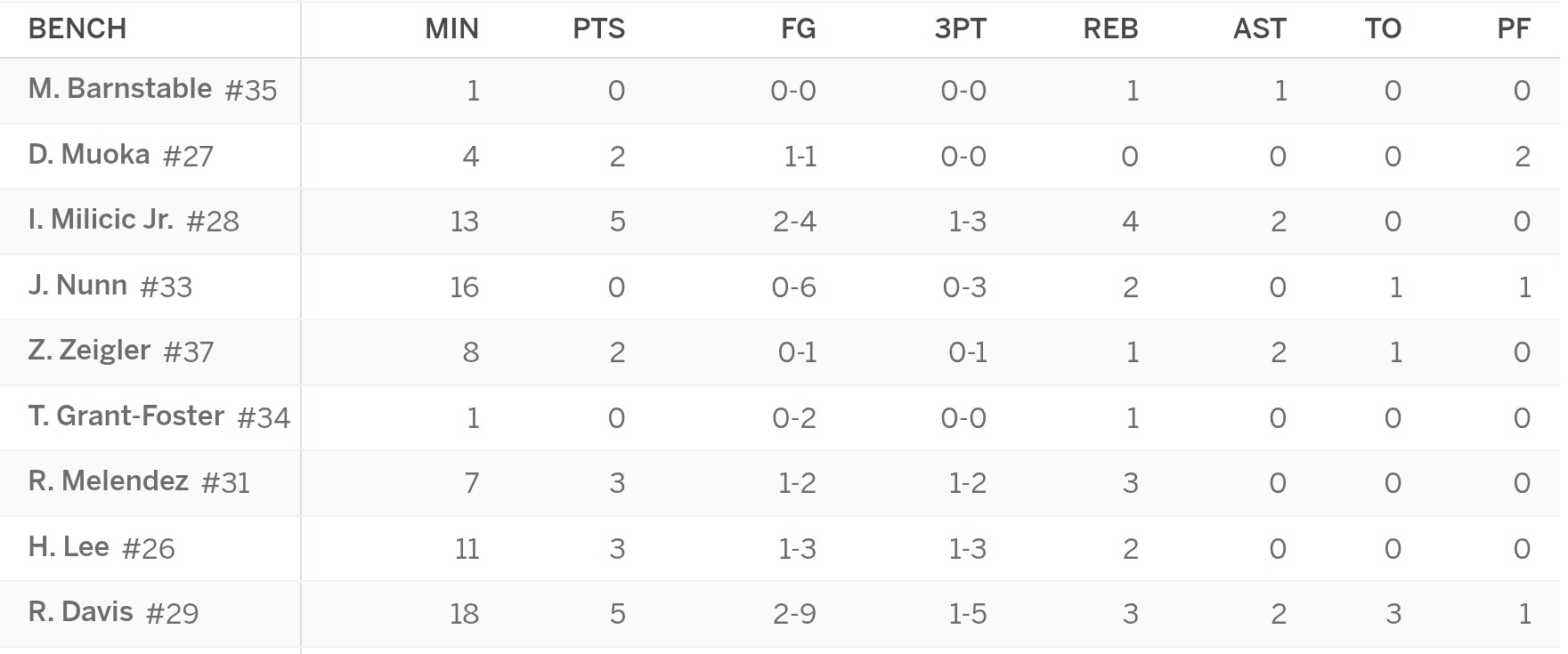Open I. Milicic Jr. player link

(101, 220)
